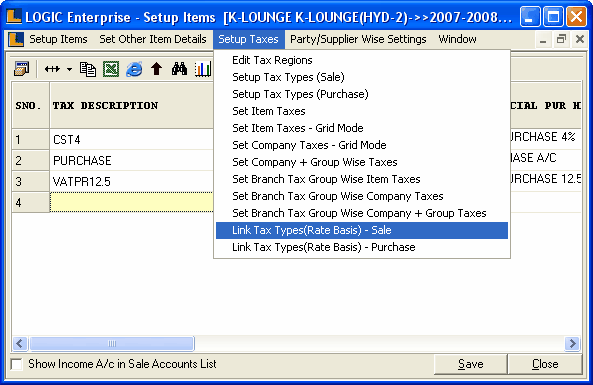Minimize the inner Setup Items child window
The image size is (593, 385).
(x=543, y=39)
